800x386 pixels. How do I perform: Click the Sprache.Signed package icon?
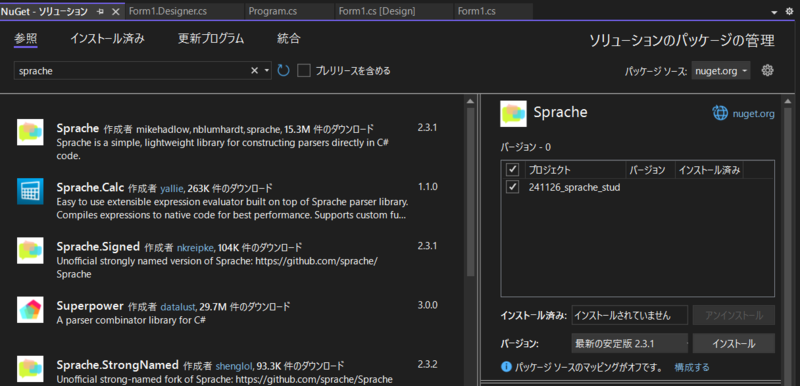pyautogui.click(x=30, y=250)
